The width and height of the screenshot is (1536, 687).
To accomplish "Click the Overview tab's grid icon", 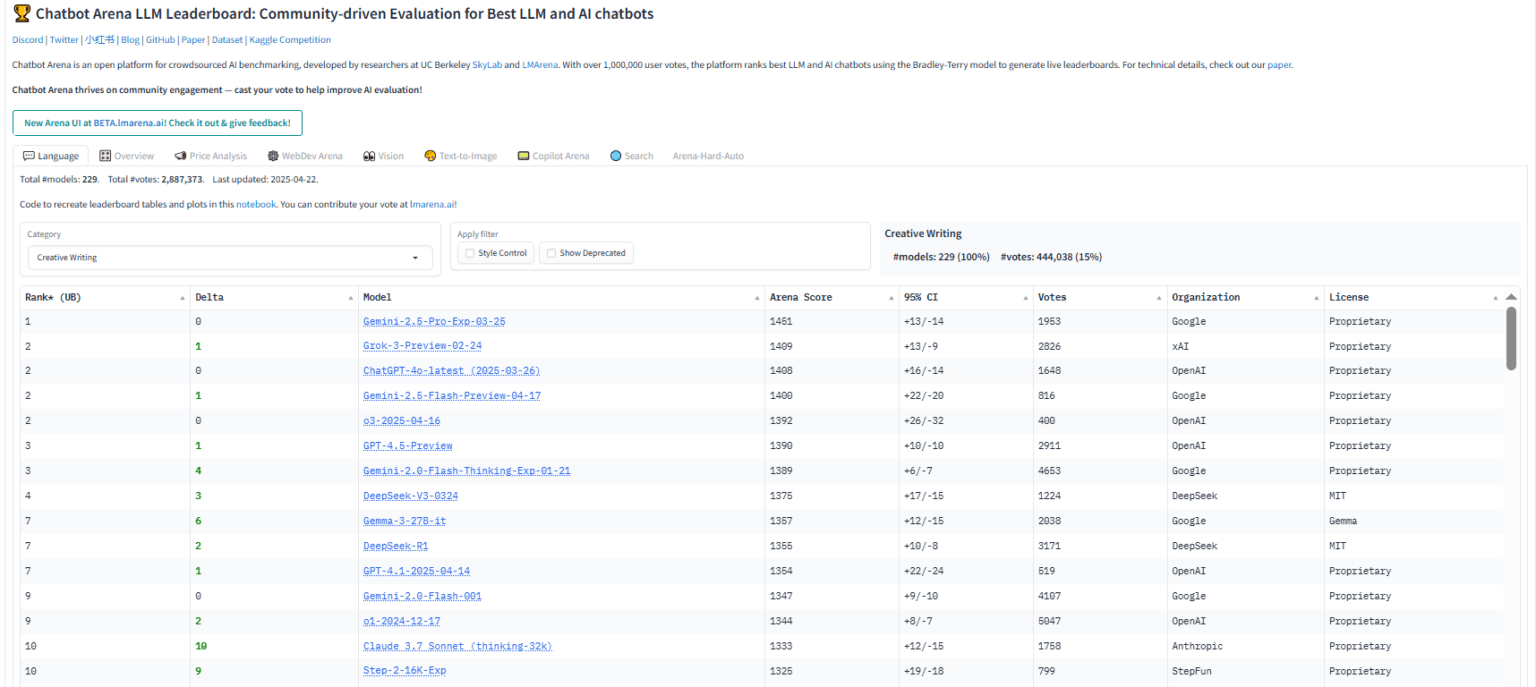I will pyautogui.click(x=105, y=156).
